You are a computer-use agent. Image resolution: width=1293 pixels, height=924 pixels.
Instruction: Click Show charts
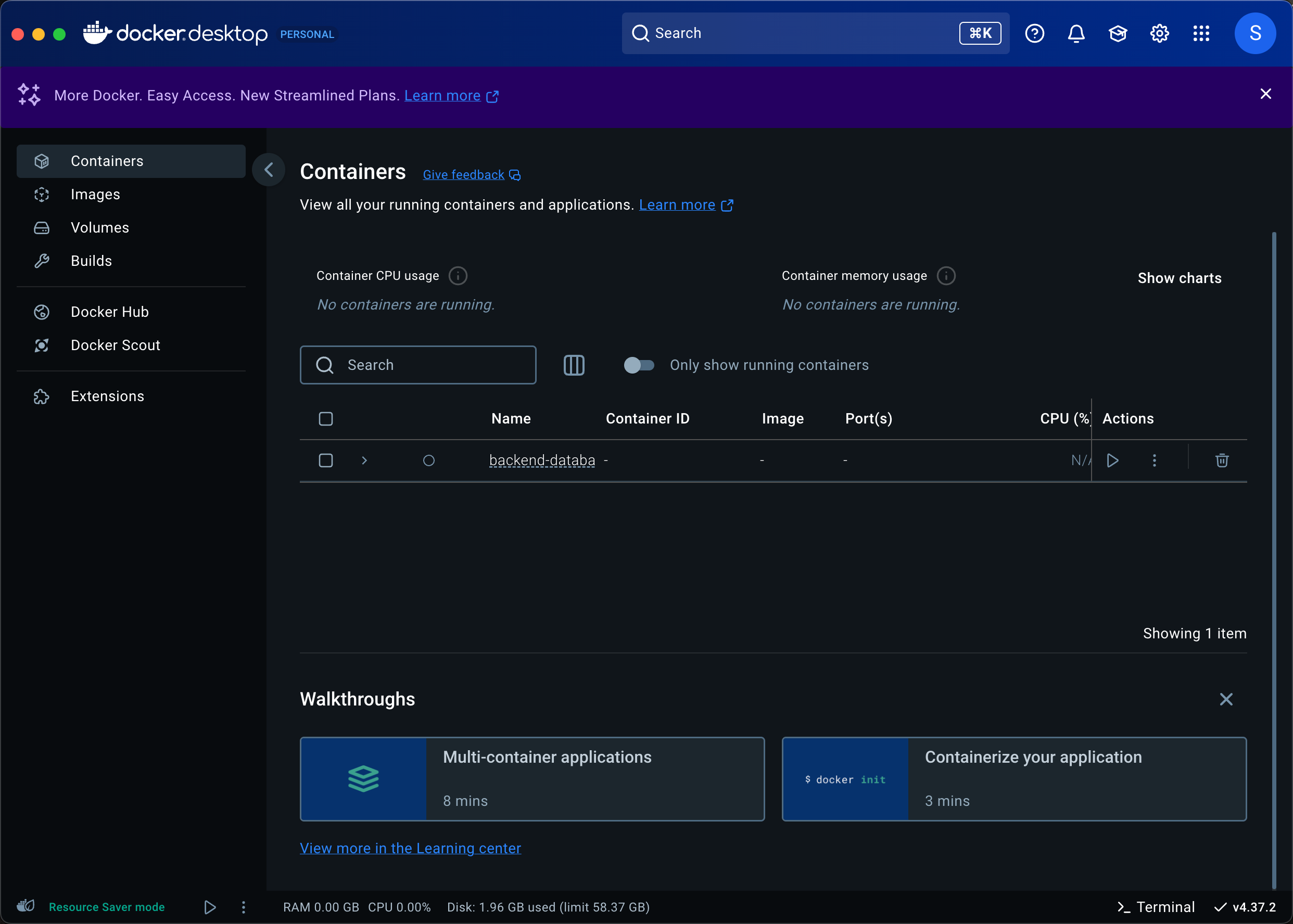[1179, 278]
